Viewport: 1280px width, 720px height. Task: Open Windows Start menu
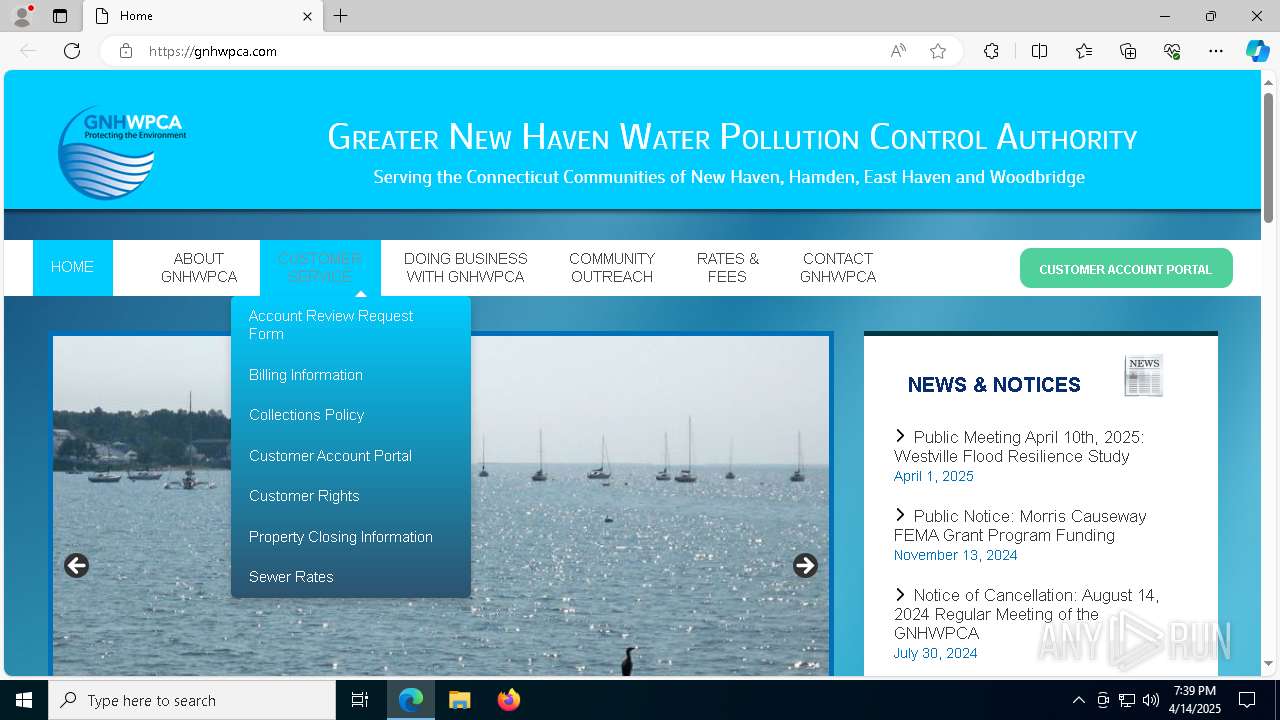(24, 700)
